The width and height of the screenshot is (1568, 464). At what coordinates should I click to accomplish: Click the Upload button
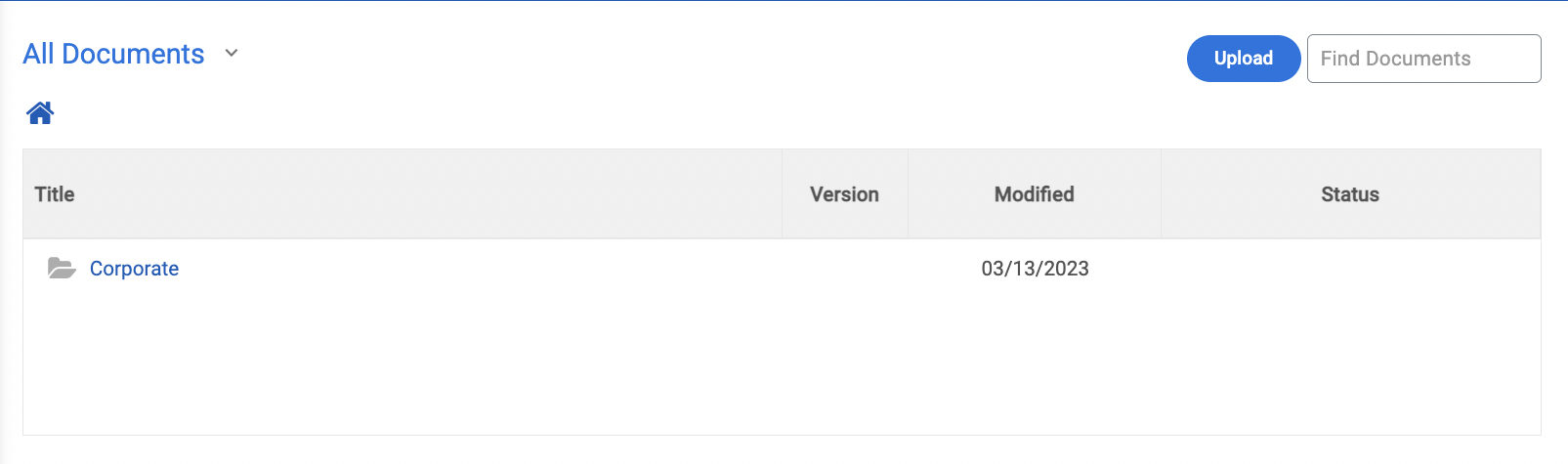click(x=1244, y=59)
